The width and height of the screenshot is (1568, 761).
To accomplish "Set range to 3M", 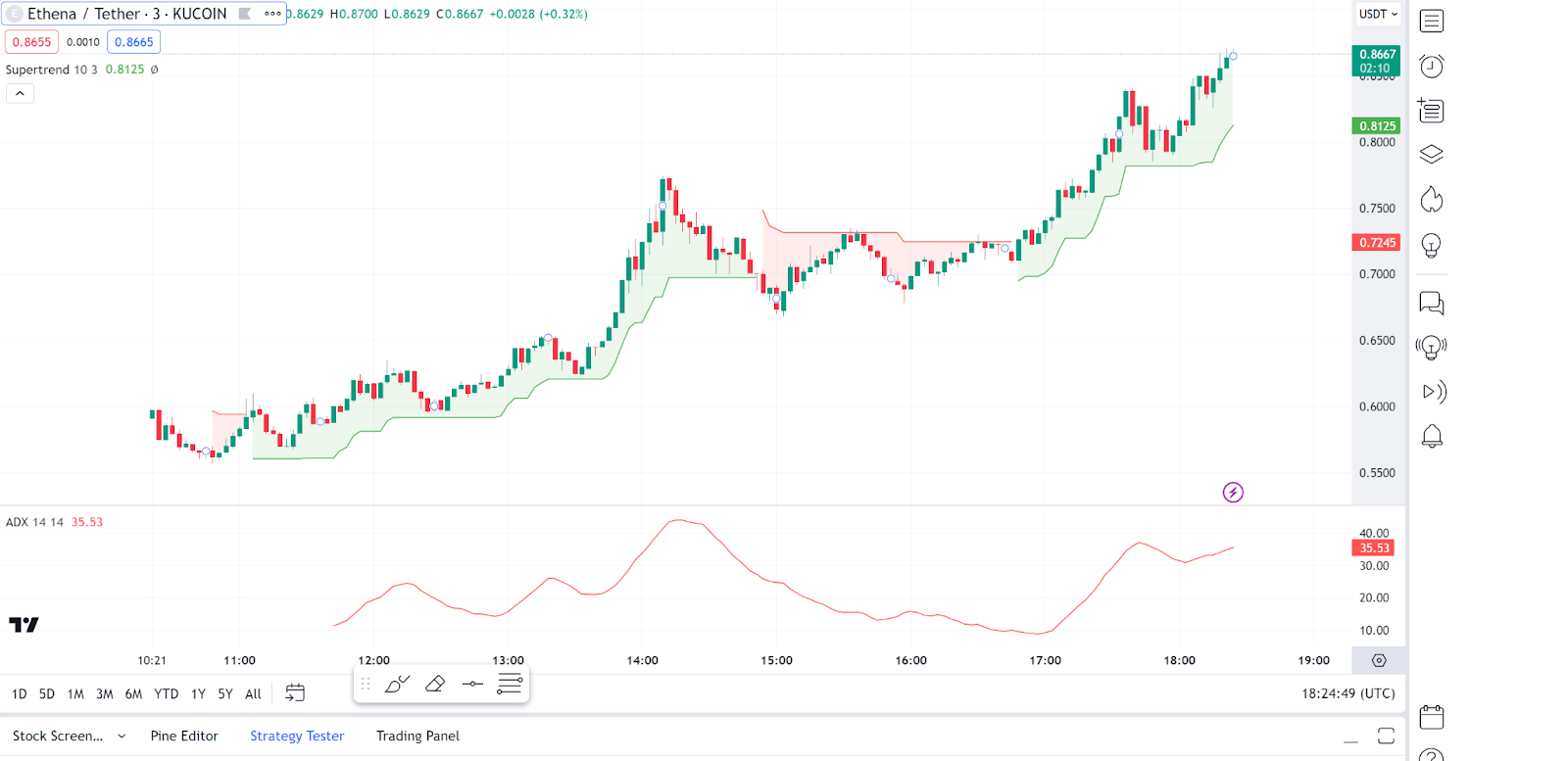I will pos(105,693).
